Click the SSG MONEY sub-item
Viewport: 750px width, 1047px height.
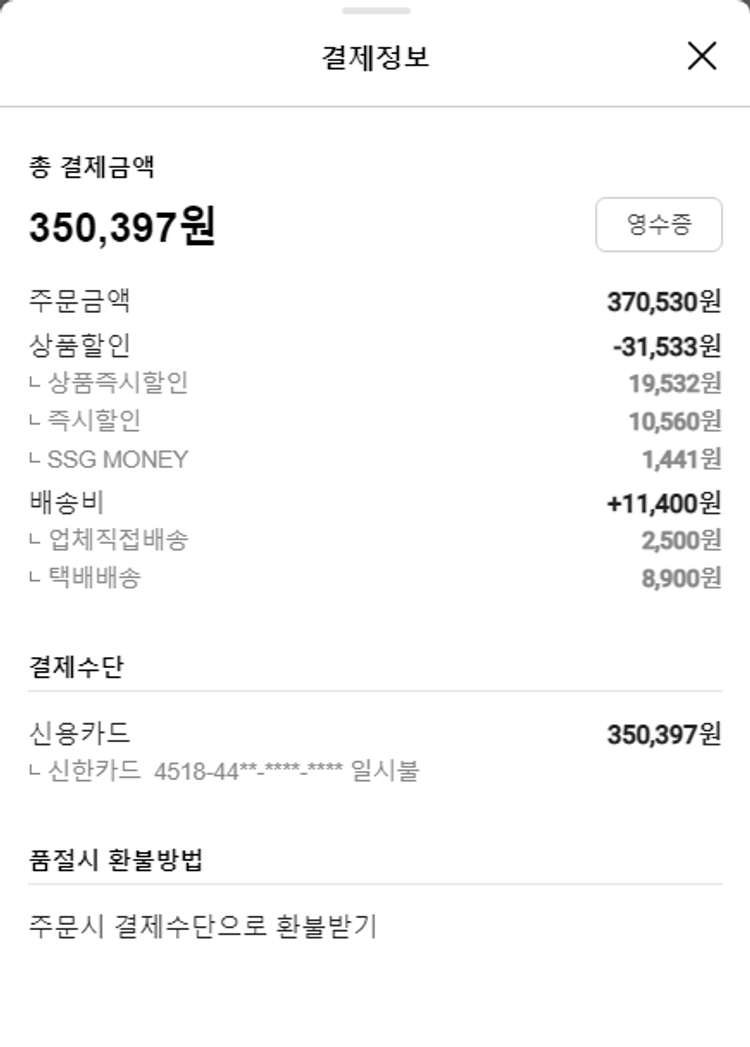(x=116, y=460)
